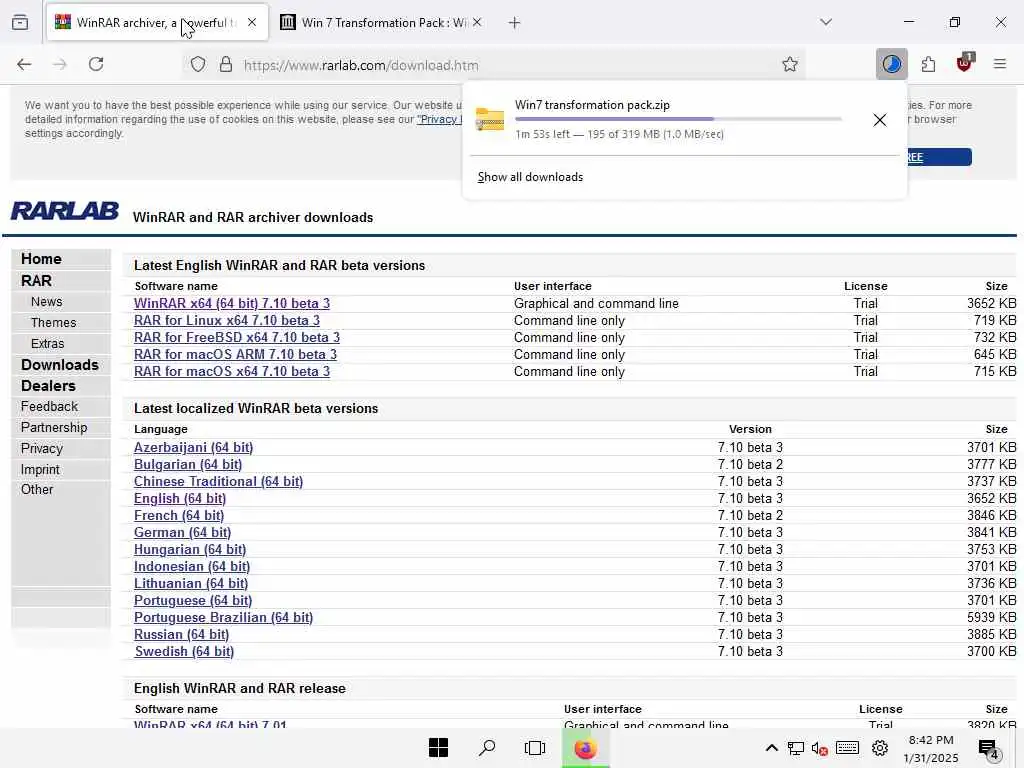Open the extensions puzzle-piece icon
The image size is (1024, 768).
click(928, 64)
